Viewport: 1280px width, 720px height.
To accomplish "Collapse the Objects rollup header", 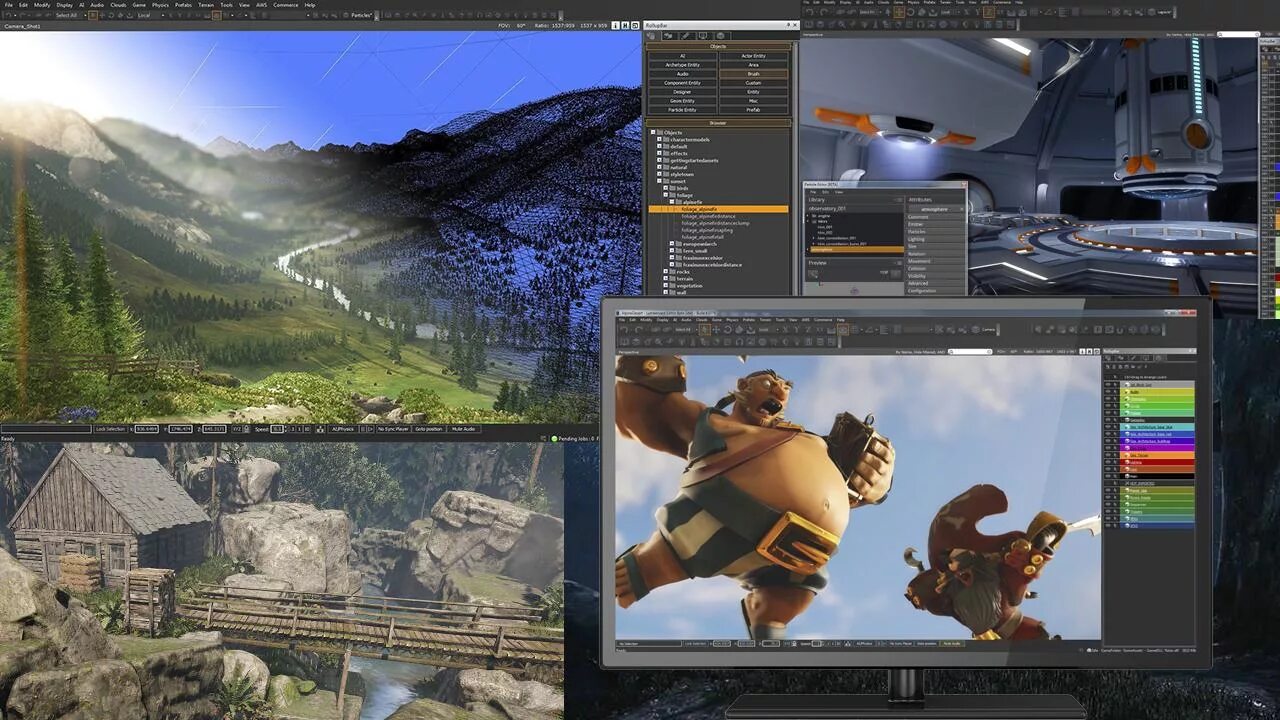I will (x=718, y=46).
